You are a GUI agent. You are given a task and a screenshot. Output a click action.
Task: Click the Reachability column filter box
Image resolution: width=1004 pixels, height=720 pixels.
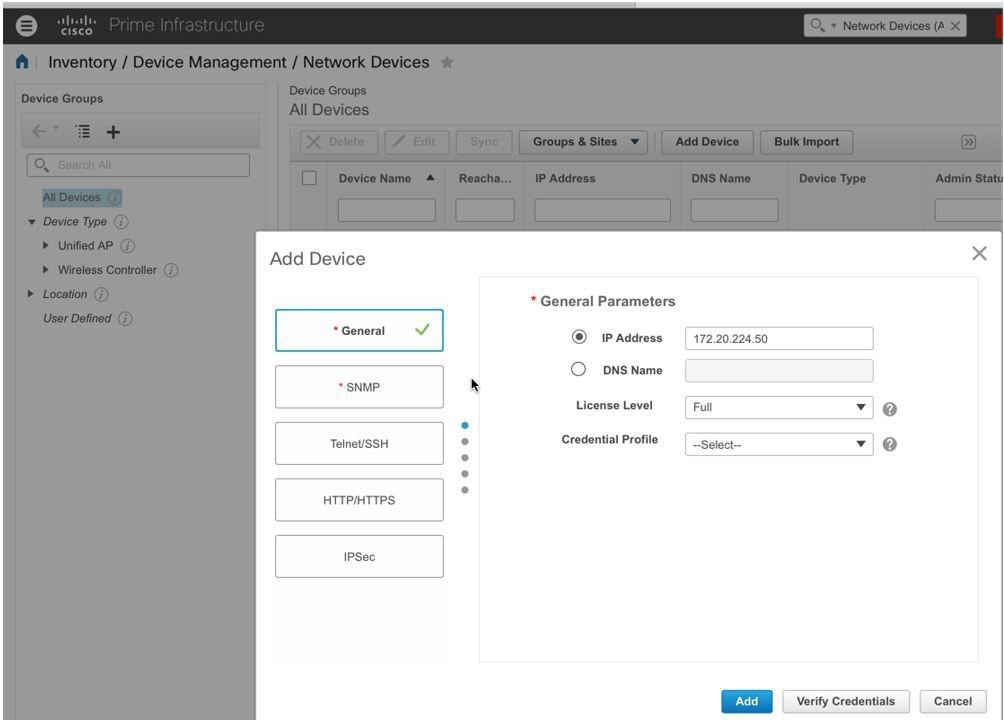coord(485,210)
